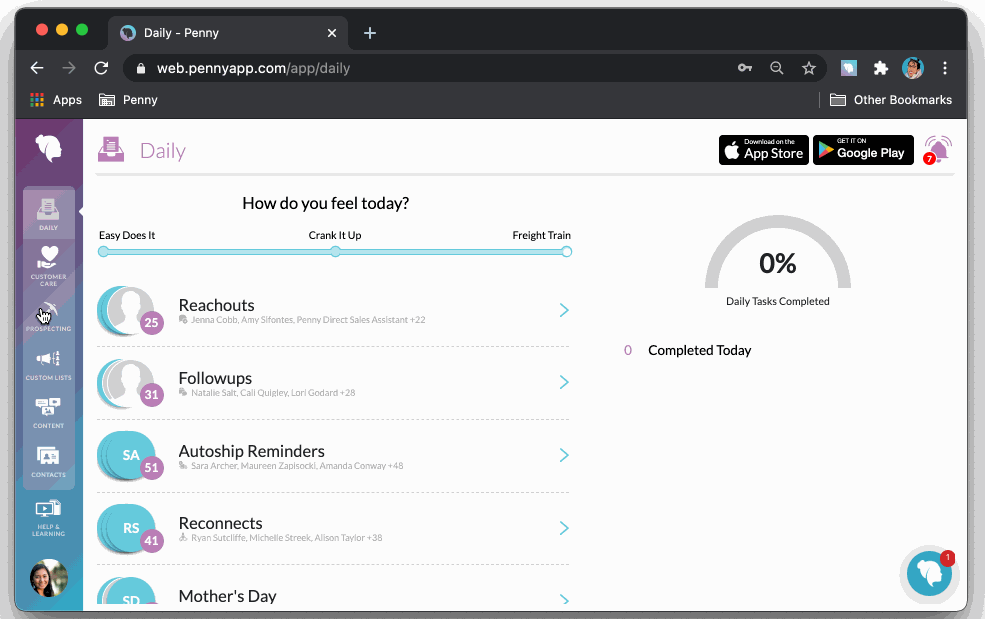
Task: Open the Prospecting sidebar icon
Action: [48, 316]
